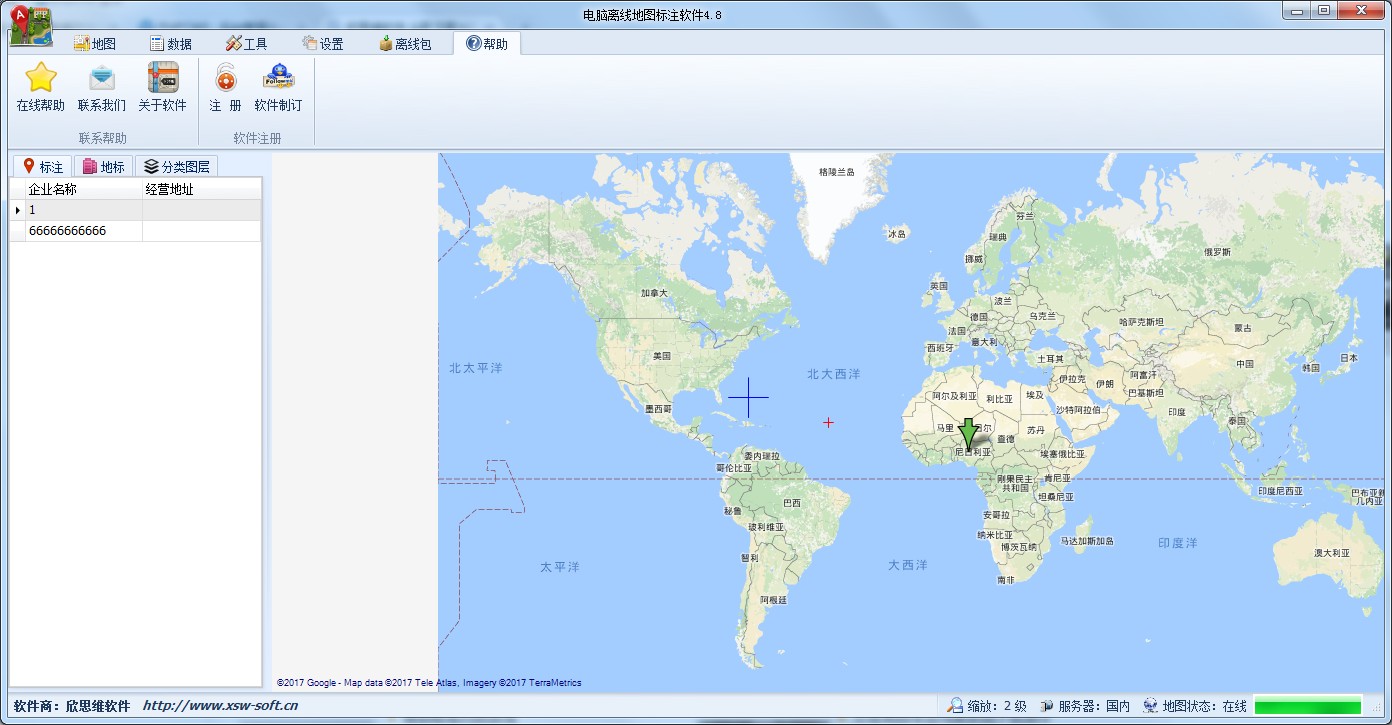Screen dimensions: 1392x725
Task: Click 联系我们 envelope icon
Action: [102, 77]
